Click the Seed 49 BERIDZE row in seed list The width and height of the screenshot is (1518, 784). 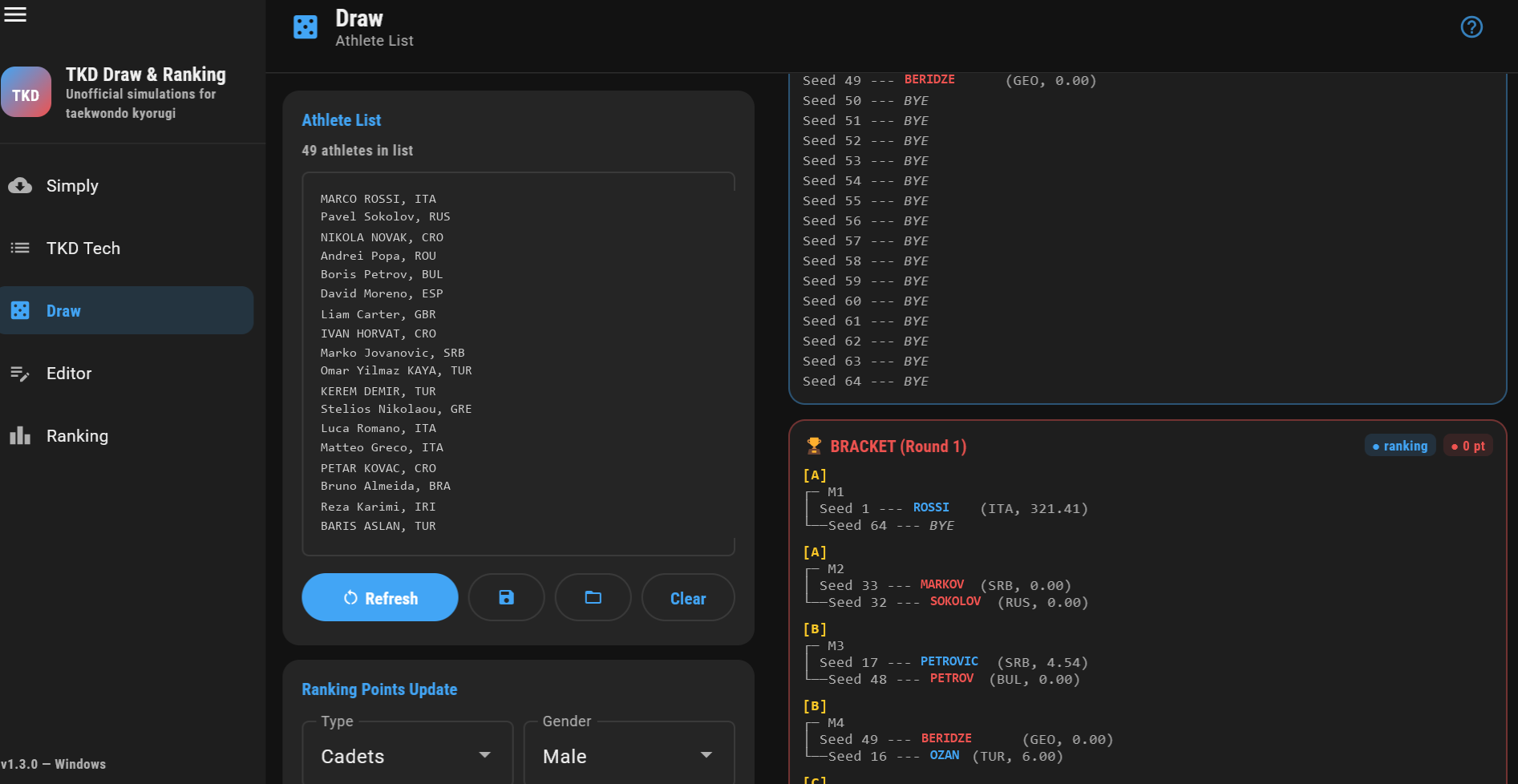tap(949, 80)
